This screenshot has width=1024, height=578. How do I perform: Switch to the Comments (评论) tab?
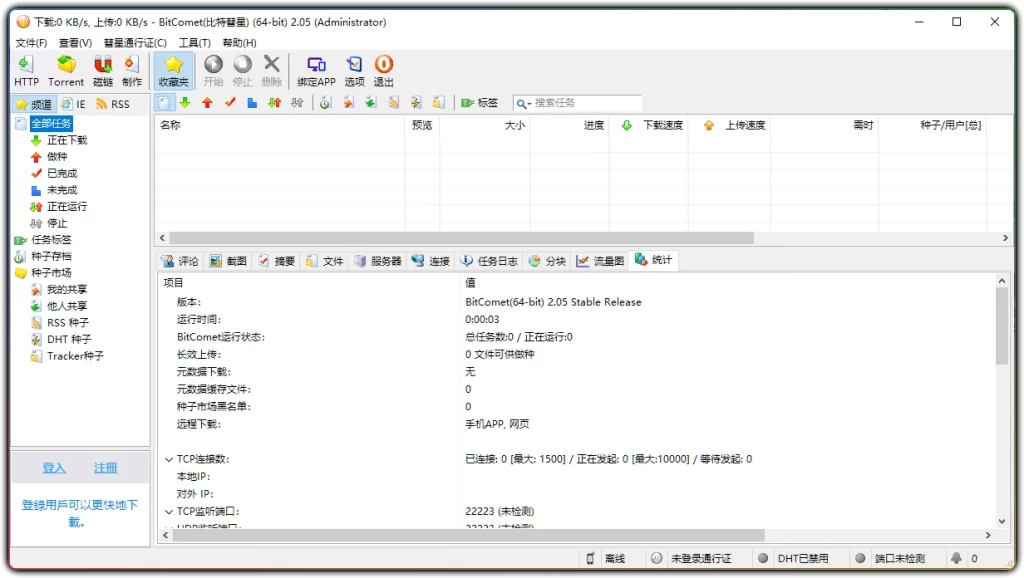pyautogui.click(x=180, y=261)
